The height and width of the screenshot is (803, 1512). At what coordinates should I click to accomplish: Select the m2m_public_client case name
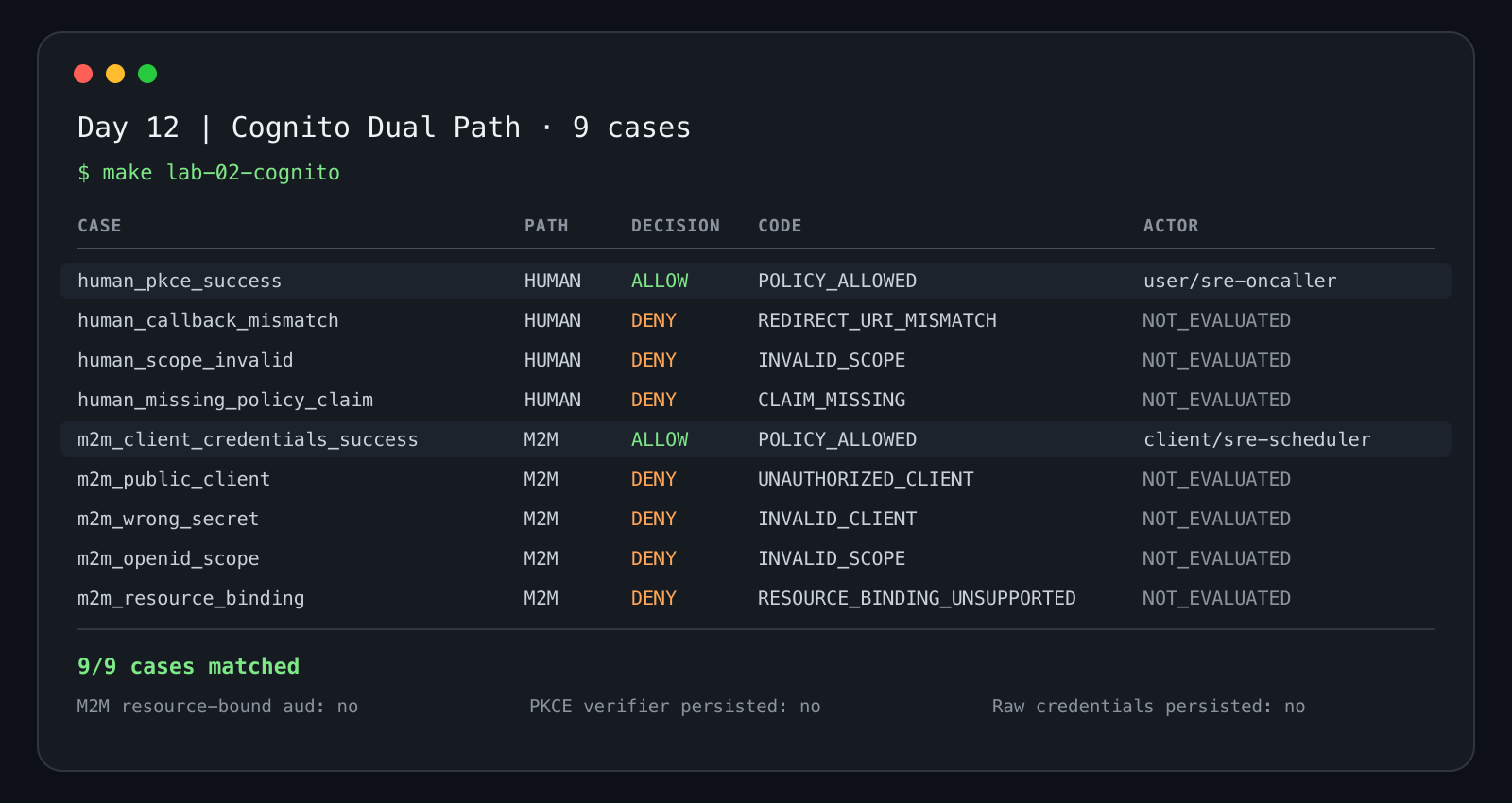pos(174,479)
